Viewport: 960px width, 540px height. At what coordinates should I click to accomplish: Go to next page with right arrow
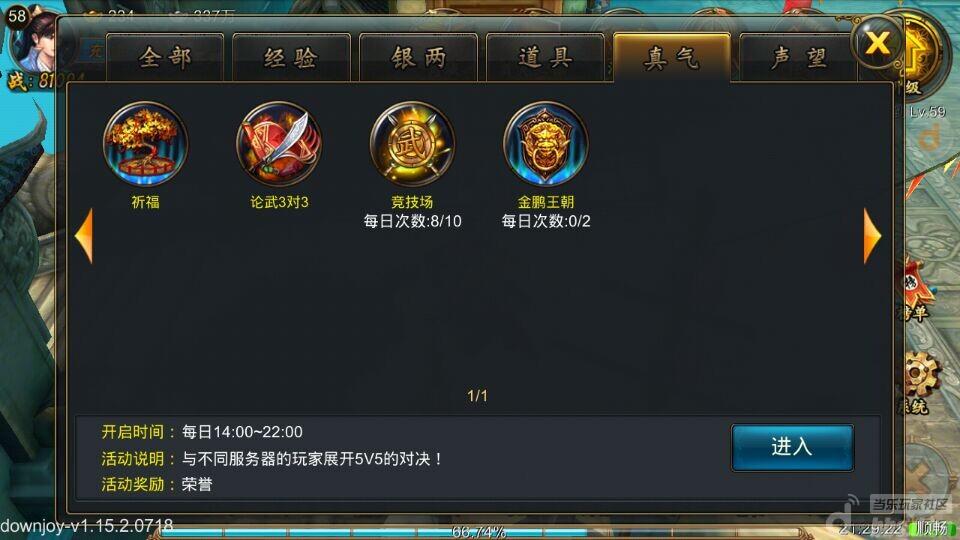coord(872,236)
